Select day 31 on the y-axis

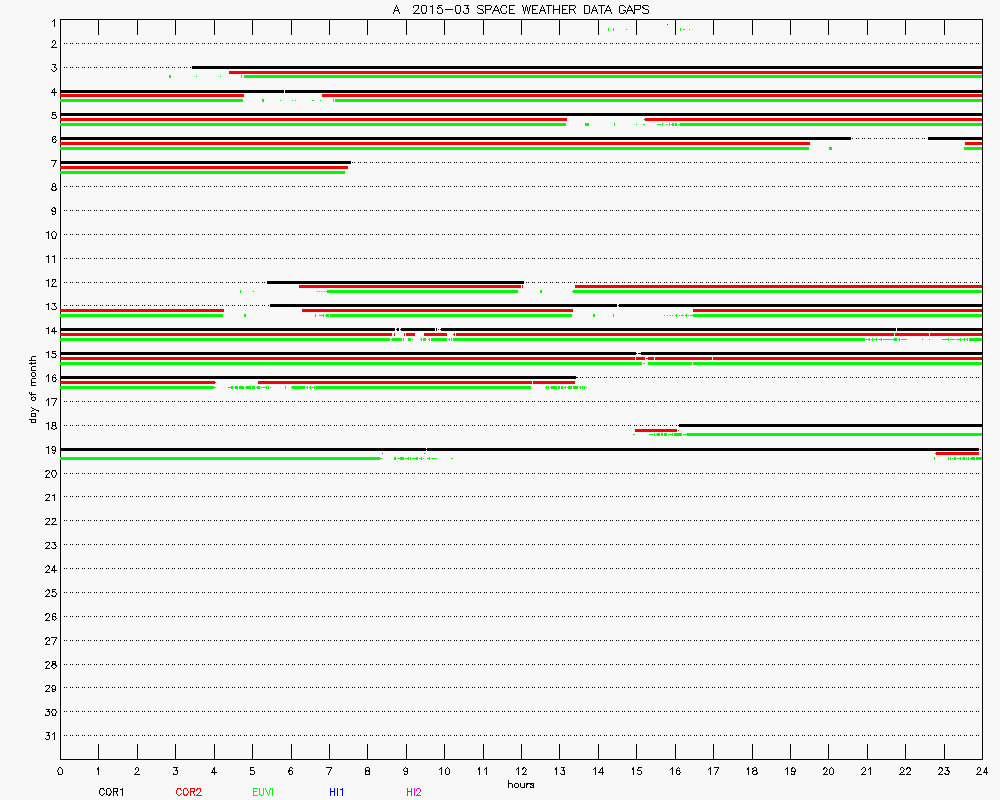[x=49, y=736]
